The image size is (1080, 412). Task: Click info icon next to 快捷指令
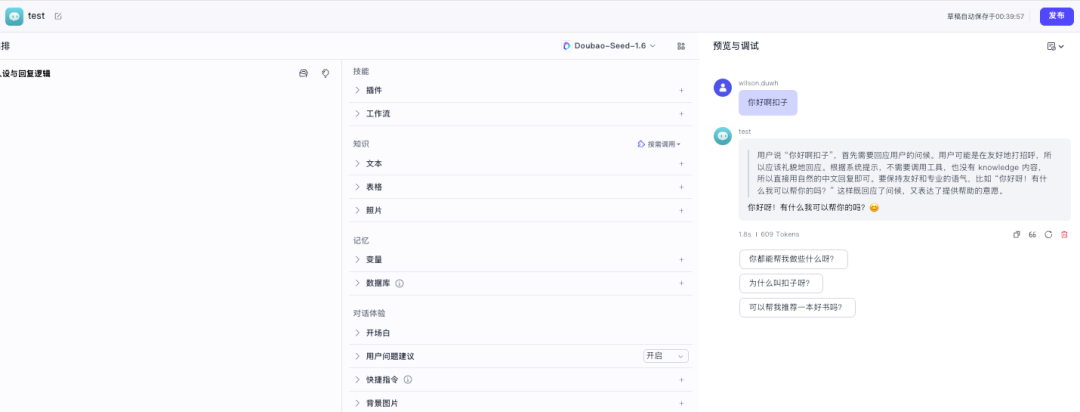pyautogui.click(x=408, y=380)
